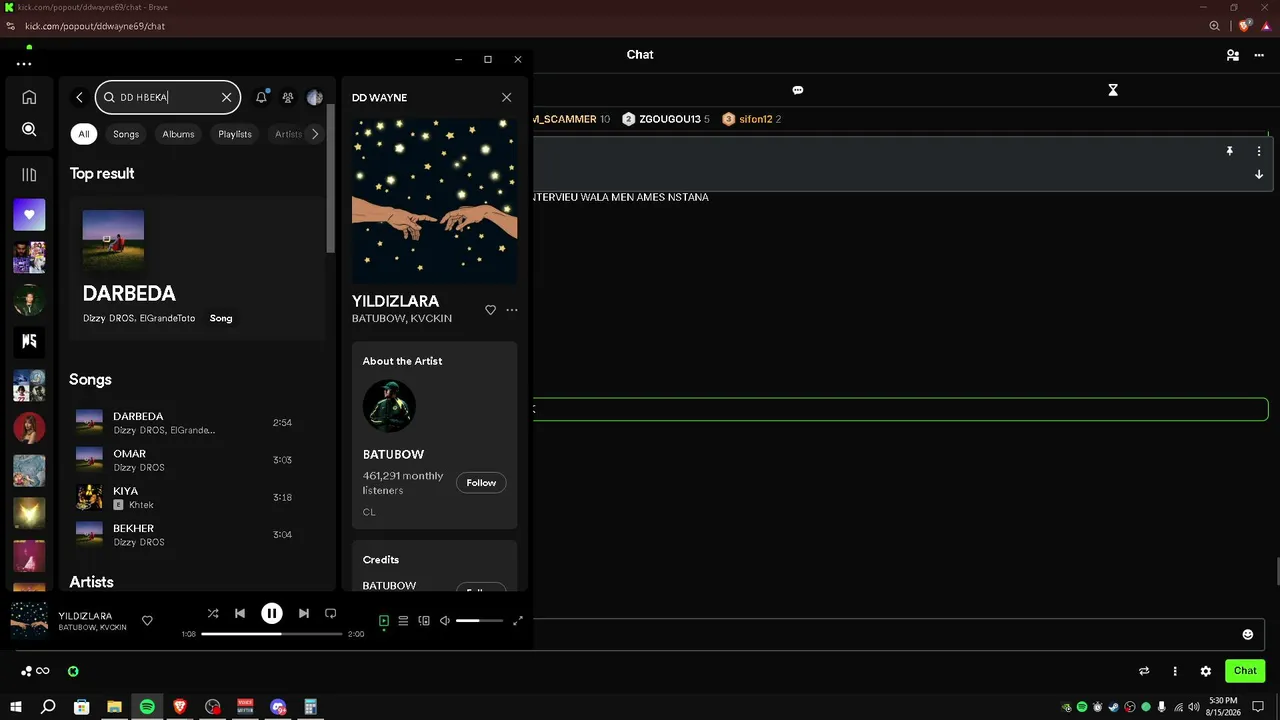Save YILDIZLARA from the bottom player bar
Viewport: 1280px width, 720px height.
tap(147, 621)
